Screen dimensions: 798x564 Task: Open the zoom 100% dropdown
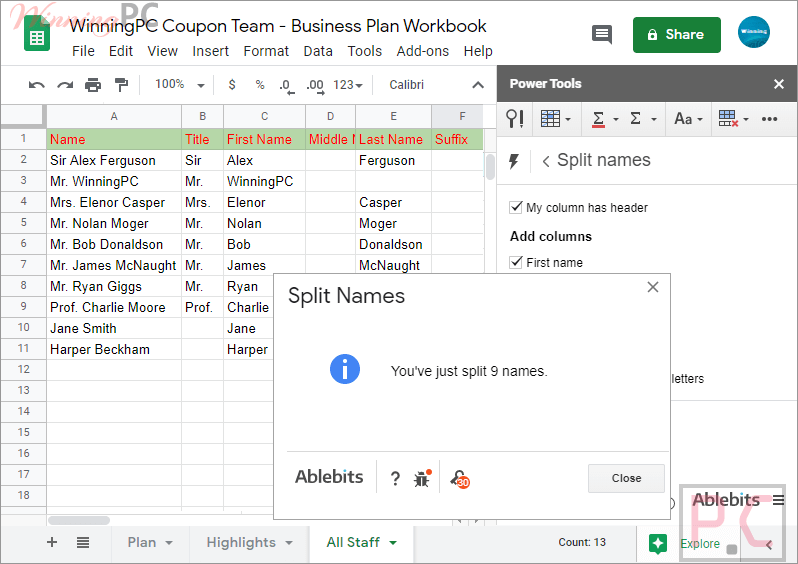[x=179, y=84]
